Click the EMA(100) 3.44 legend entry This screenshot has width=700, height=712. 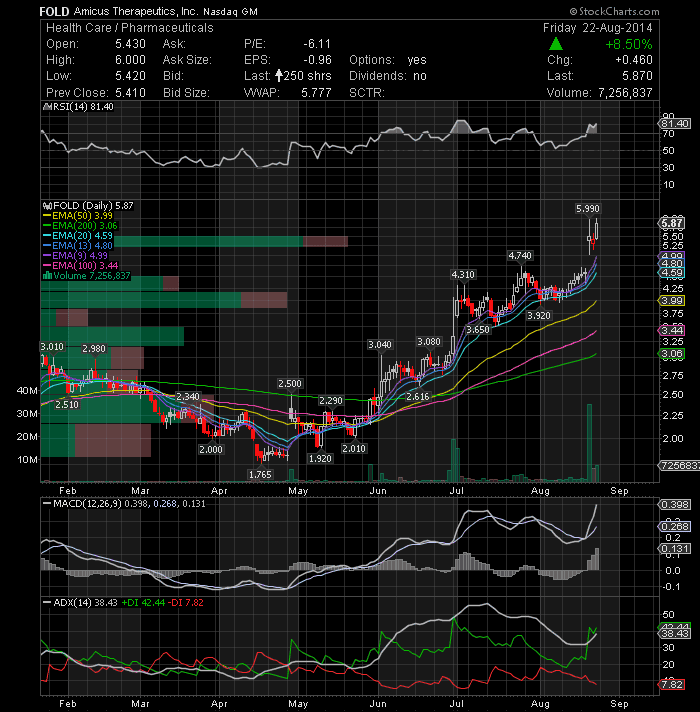click(x=80, y=266)
